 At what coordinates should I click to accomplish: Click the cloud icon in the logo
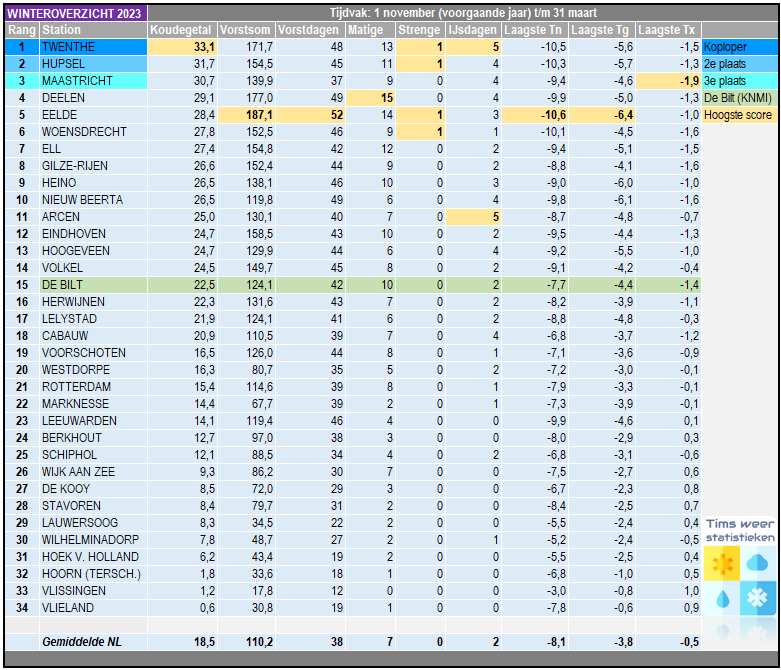tap(758, 563)
